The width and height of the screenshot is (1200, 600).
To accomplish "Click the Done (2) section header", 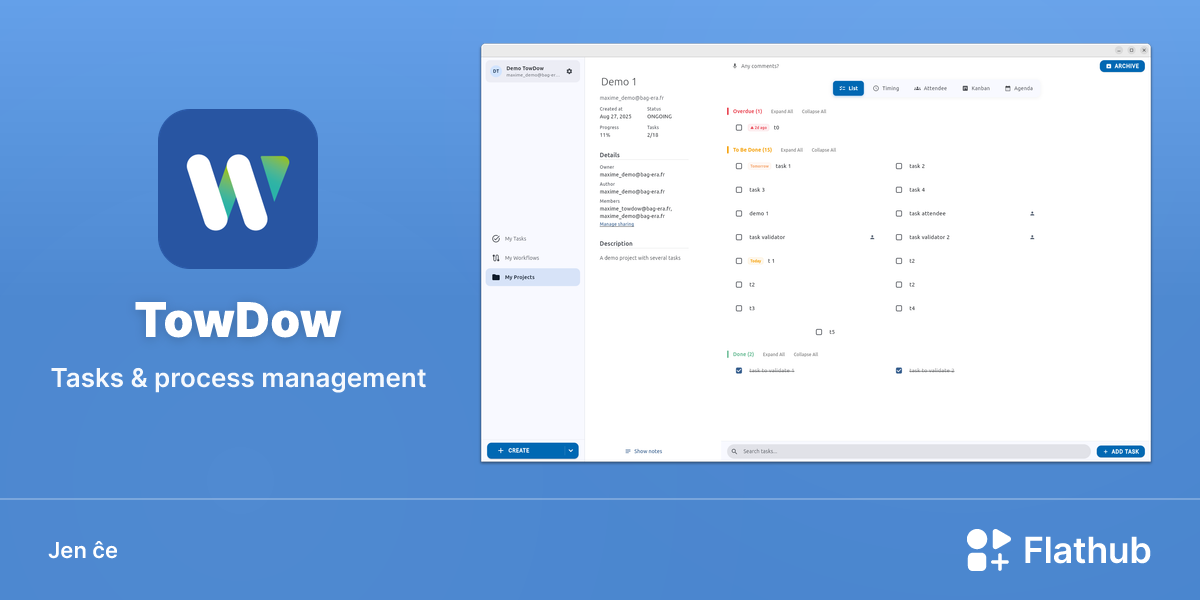I will click(x=743, y=355).
